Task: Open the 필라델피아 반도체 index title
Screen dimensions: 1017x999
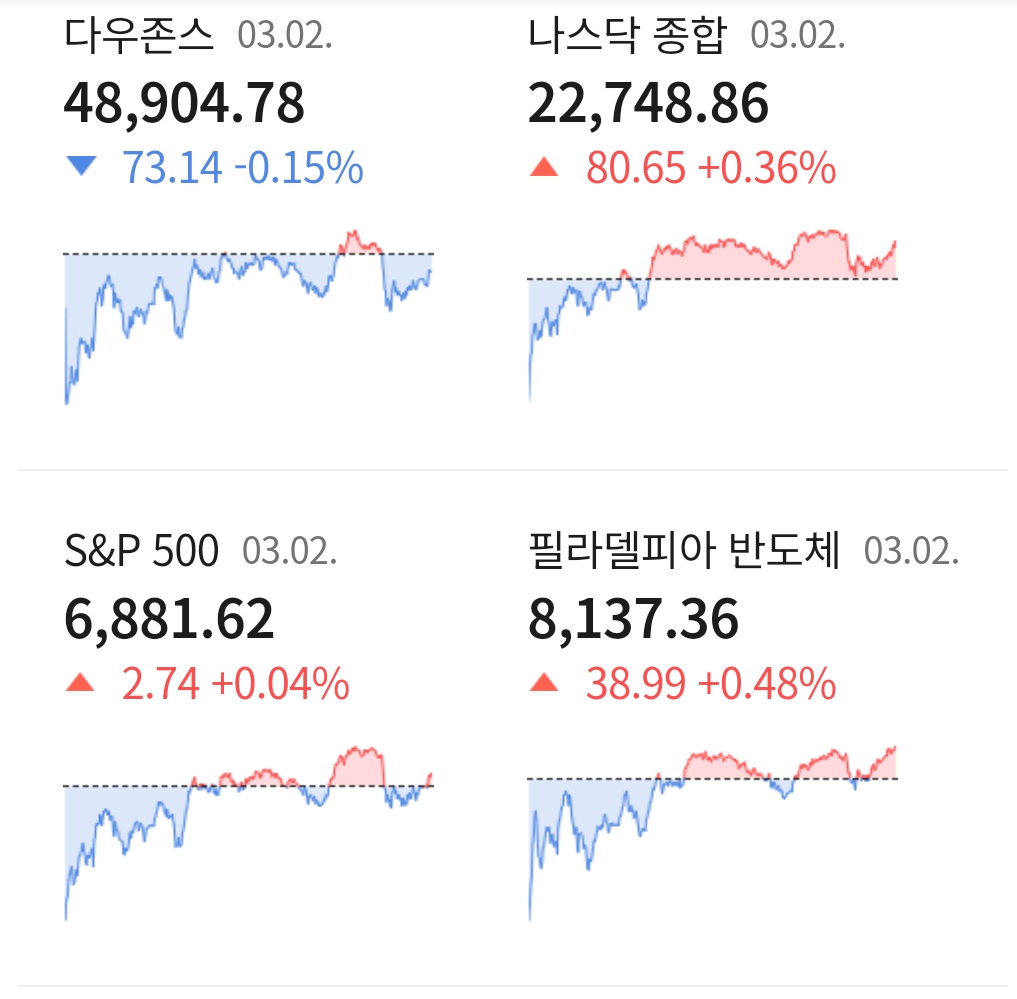Action: (x=684, y=552)
